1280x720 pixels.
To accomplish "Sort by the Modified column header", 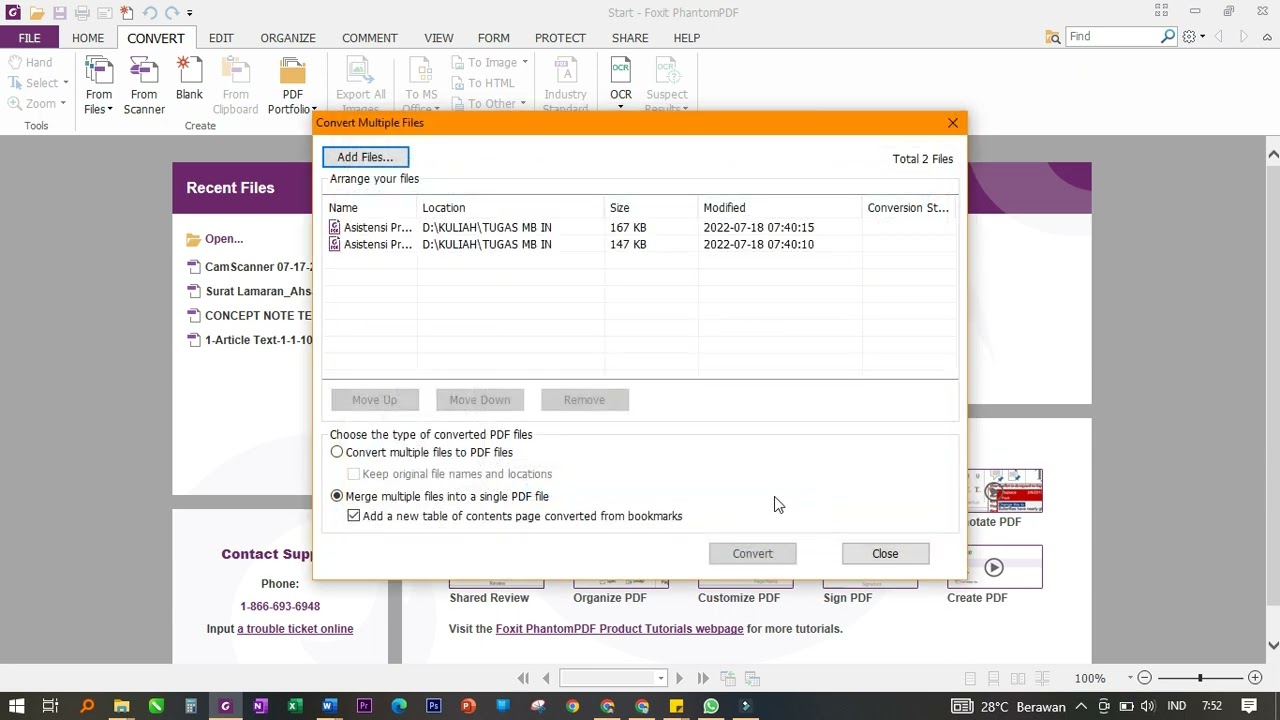I will tap(778, 208).
